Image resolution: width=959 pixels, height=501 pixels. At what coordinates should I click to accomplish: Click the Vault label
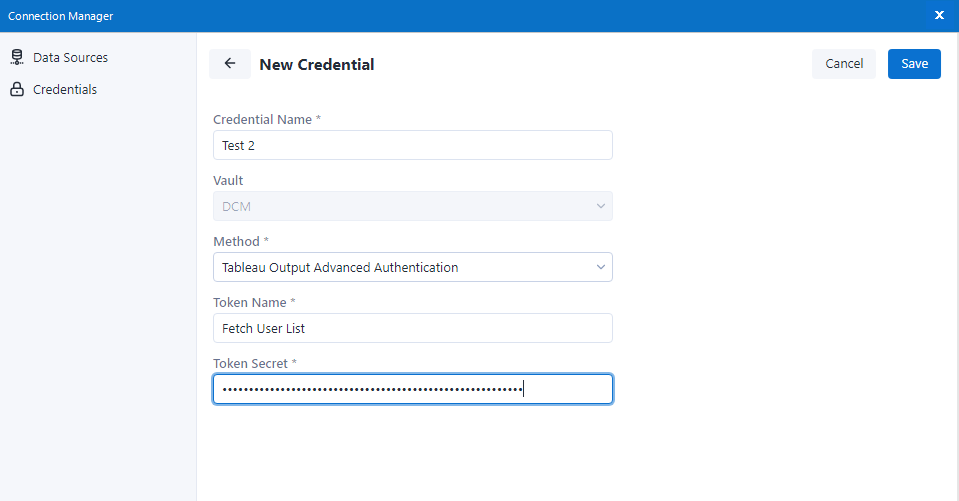tap(228, 180)
